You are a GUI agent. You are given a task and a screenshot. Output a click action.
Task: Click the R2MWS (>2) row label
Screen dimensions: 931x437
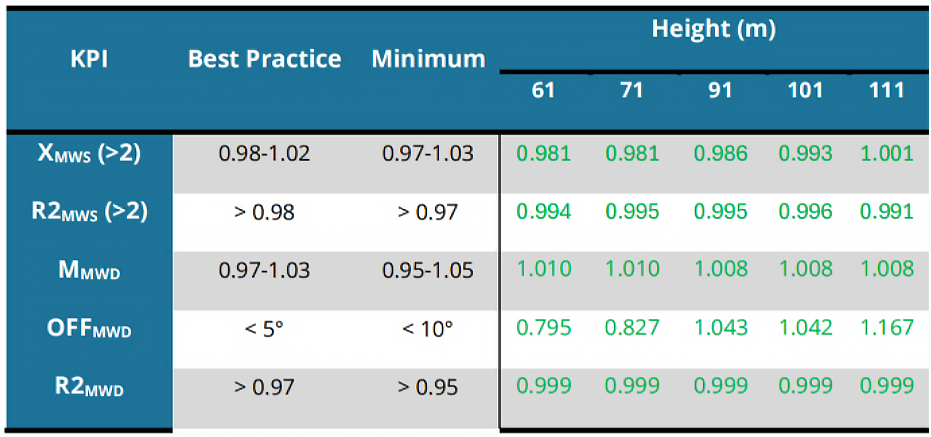(88, 213)
